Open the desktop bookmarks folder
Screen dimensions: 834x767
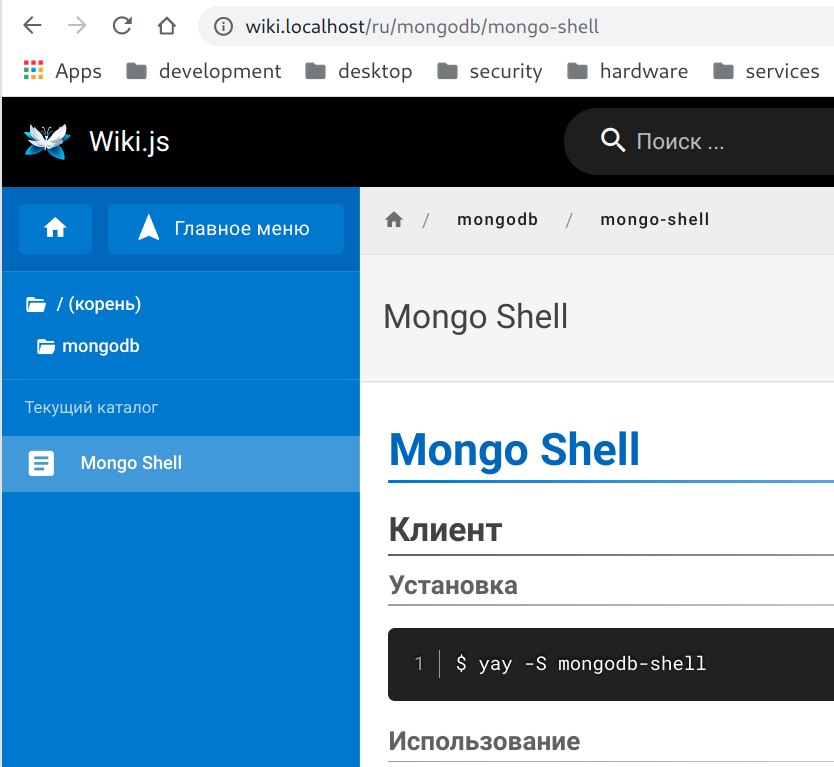coord(358,71)
